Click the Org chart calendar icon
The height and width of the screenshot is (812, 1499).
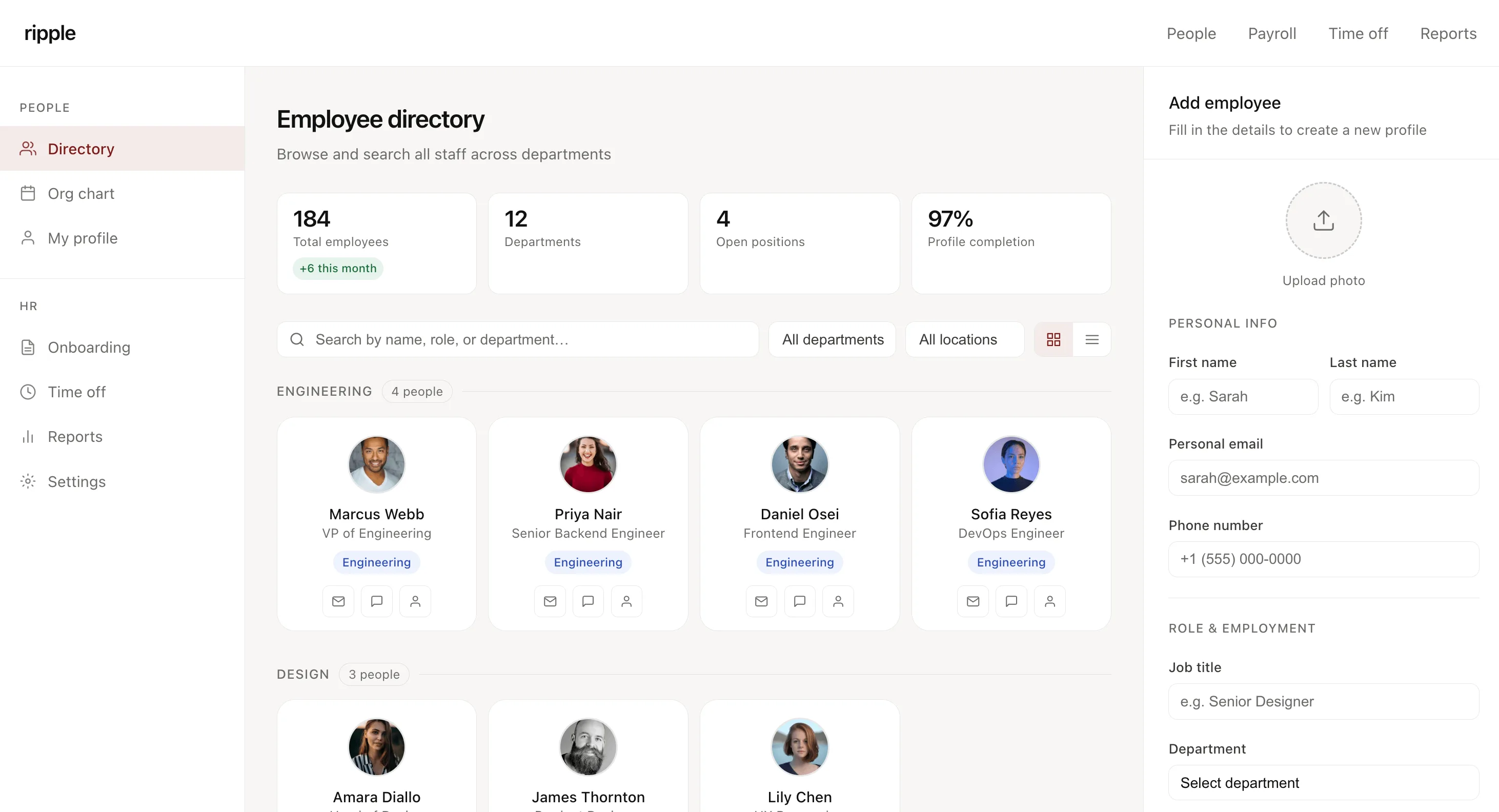28,193
